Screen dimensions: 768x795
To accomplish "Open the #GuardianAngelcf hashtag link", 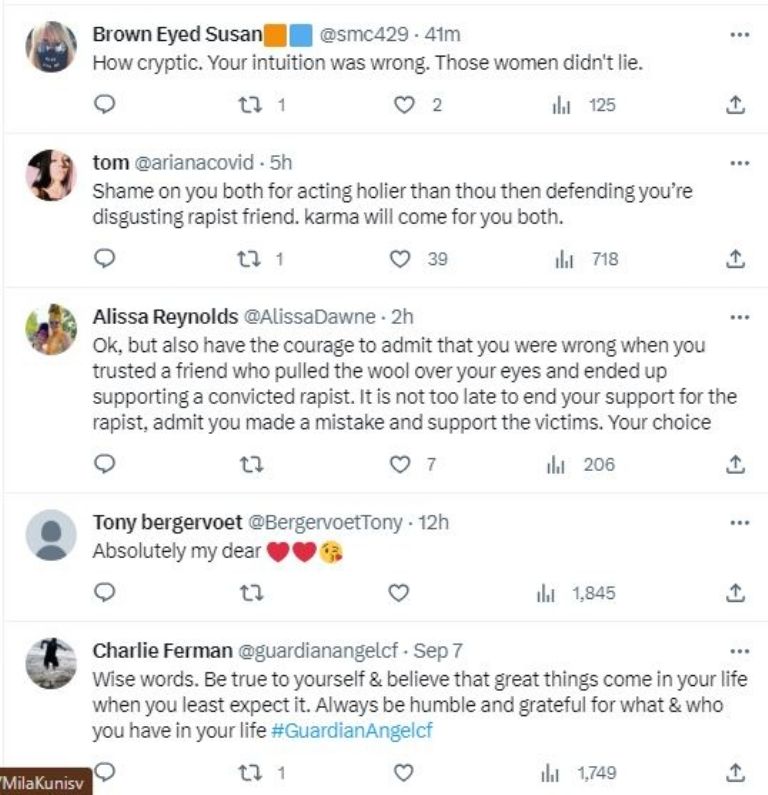I will (x=351, y=731).
